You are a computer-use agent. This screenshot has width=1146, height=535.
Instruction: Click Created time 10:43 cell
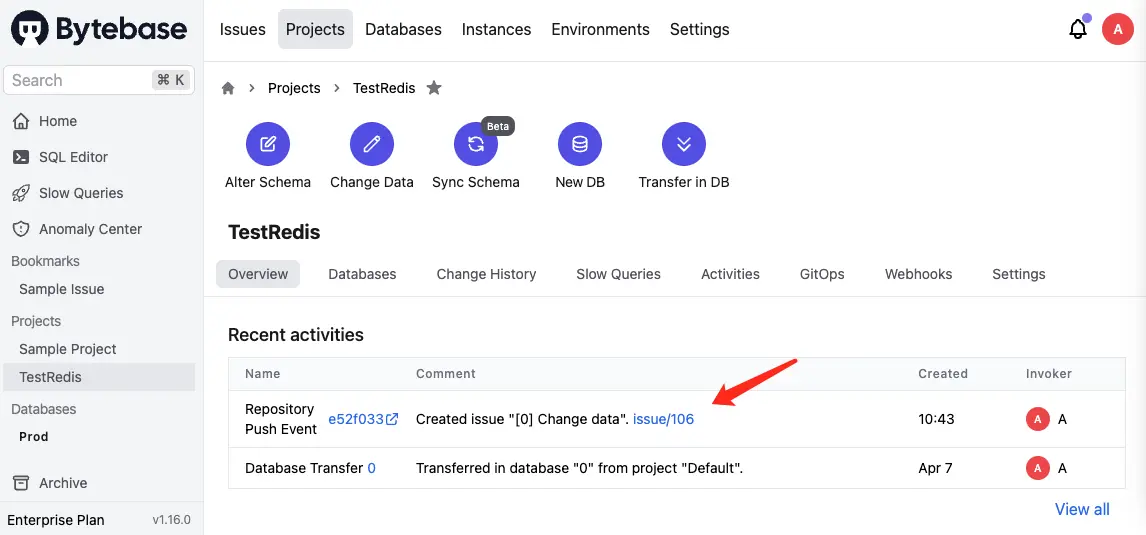[936, 420]
